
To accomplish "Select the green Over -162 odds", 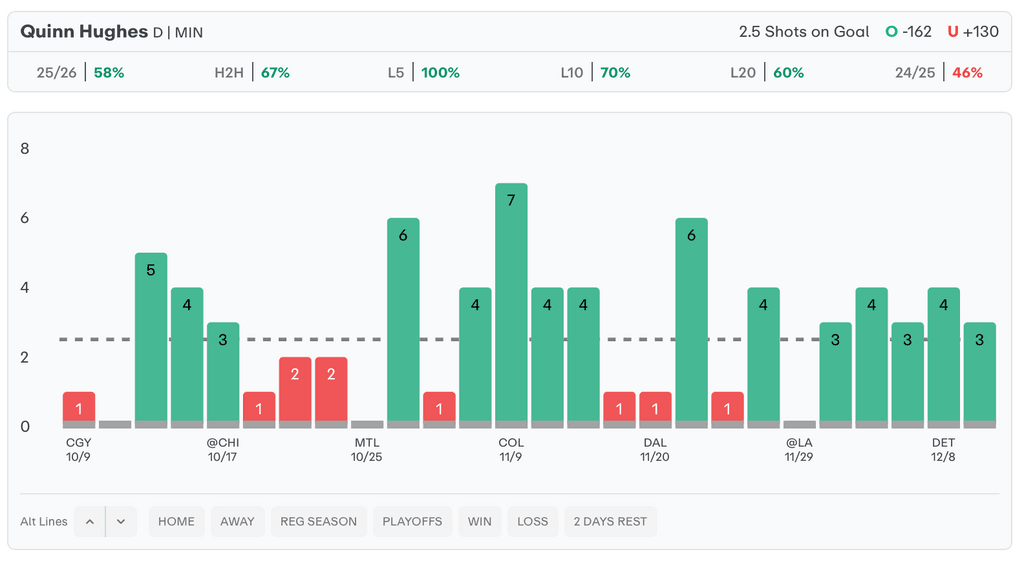I will 908,32.
